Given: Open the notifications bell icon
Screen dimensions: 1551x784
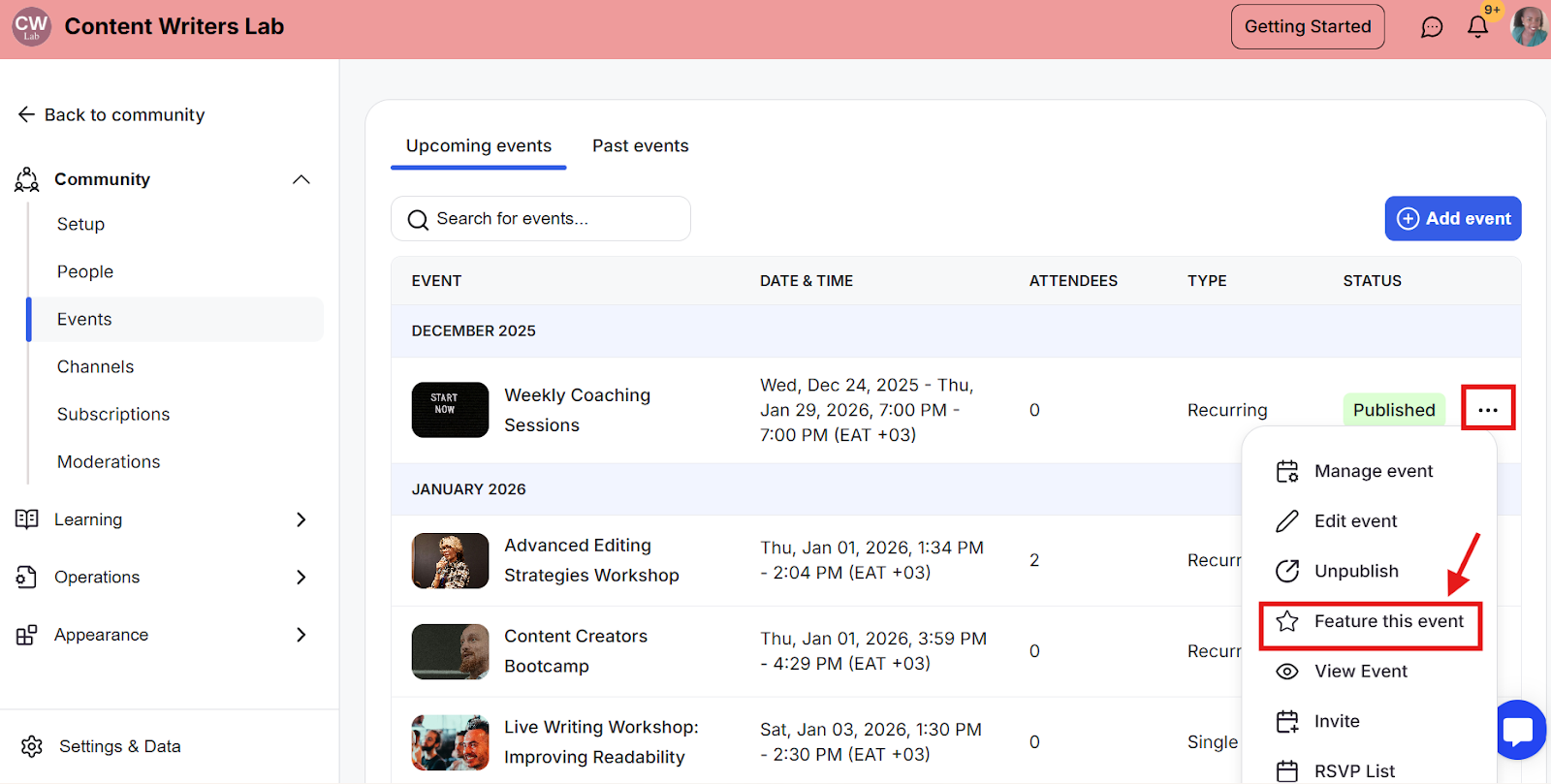Looking at the screenshot, I should pos(1477,27).
